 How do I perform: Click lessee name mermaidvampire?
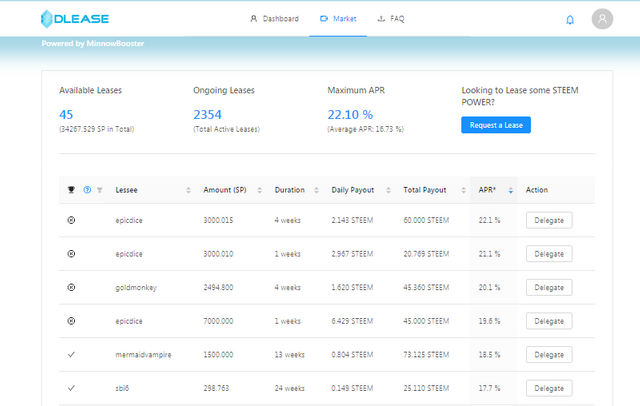143,355
